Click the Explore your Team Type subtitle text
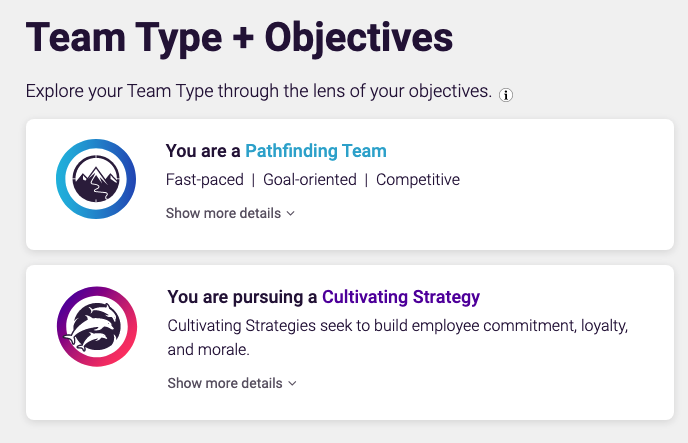Image resolution: width=688 pixels, height=443 pixels. coord(259,91)
